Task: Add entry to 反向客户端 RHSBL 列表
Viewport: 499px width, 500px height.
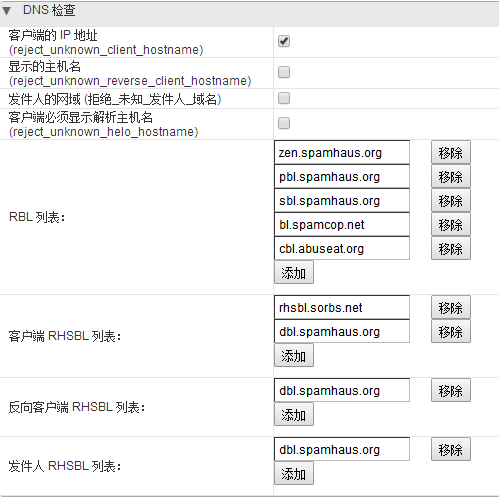Action: 294,415
